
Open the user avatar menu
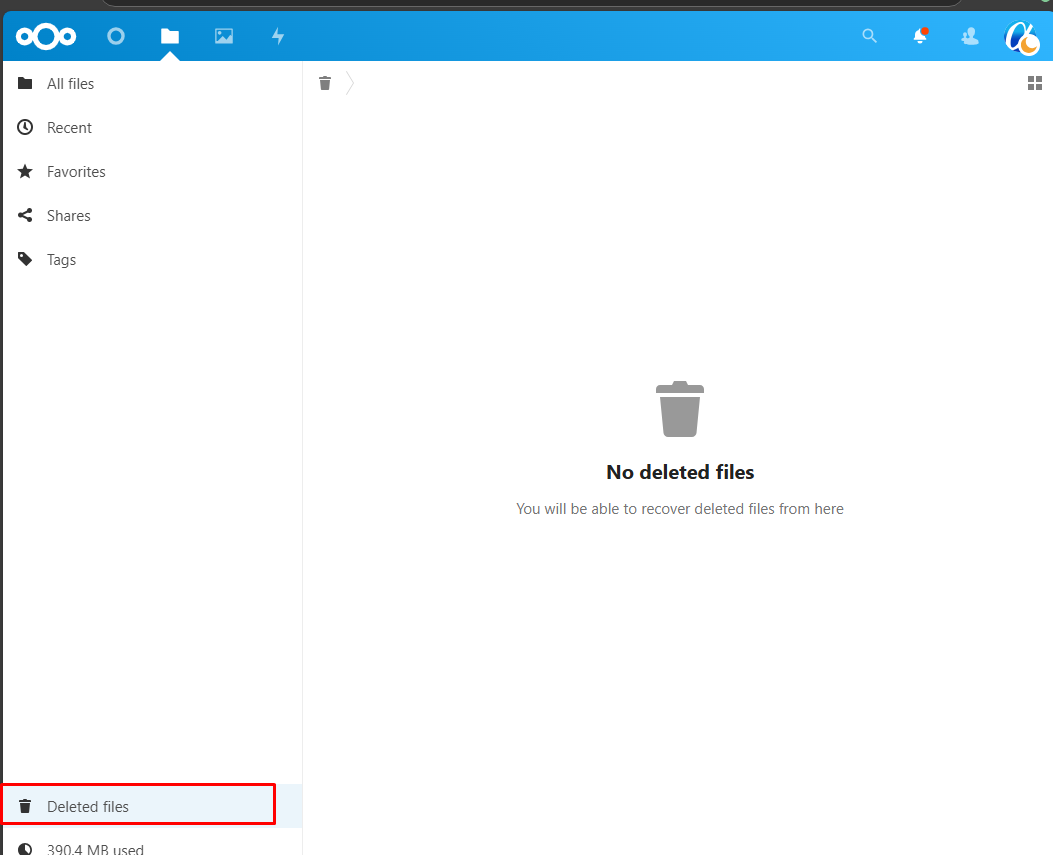click(1021, 38)
